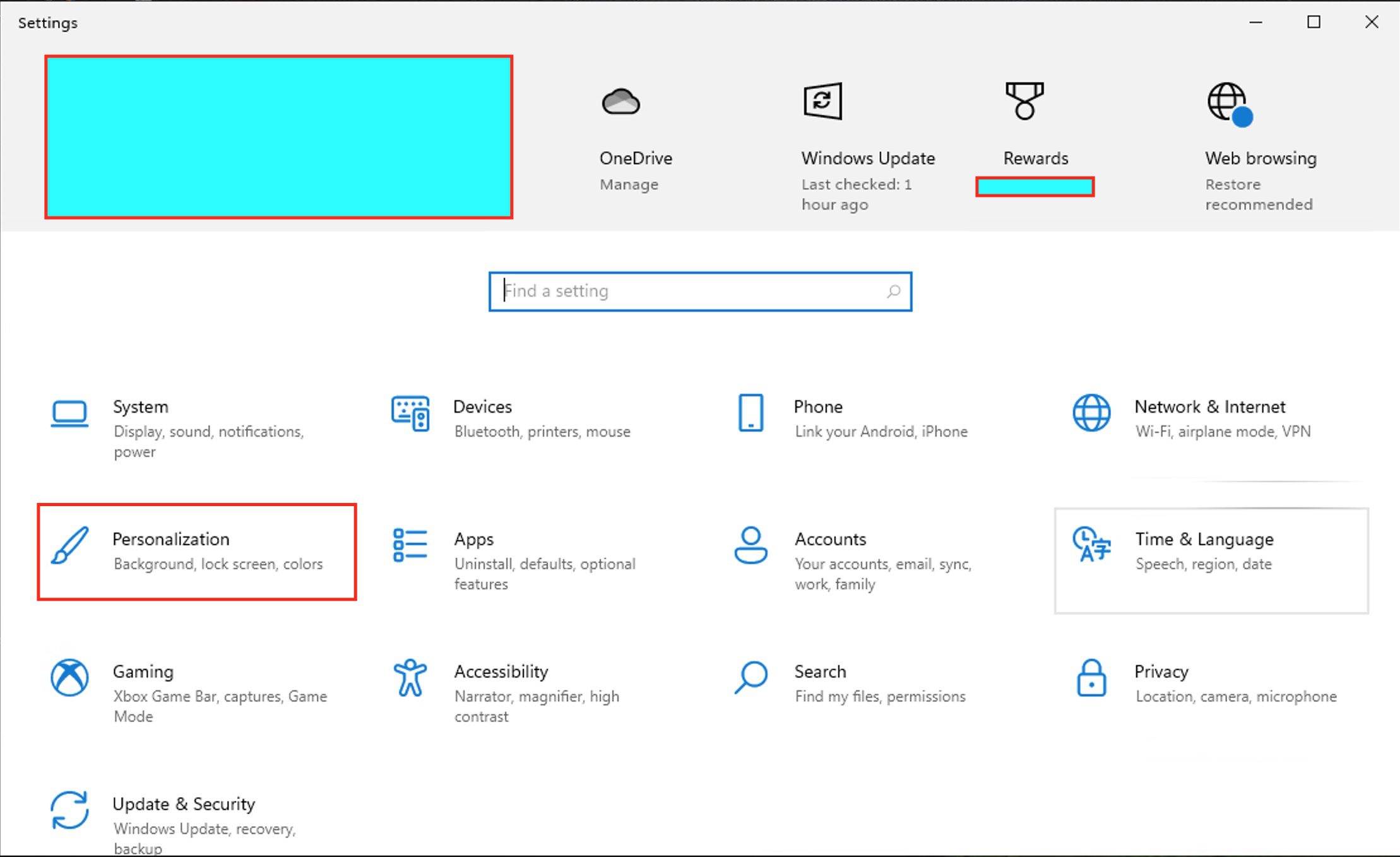Click the Accounts person icon

[x=751, y=545]
